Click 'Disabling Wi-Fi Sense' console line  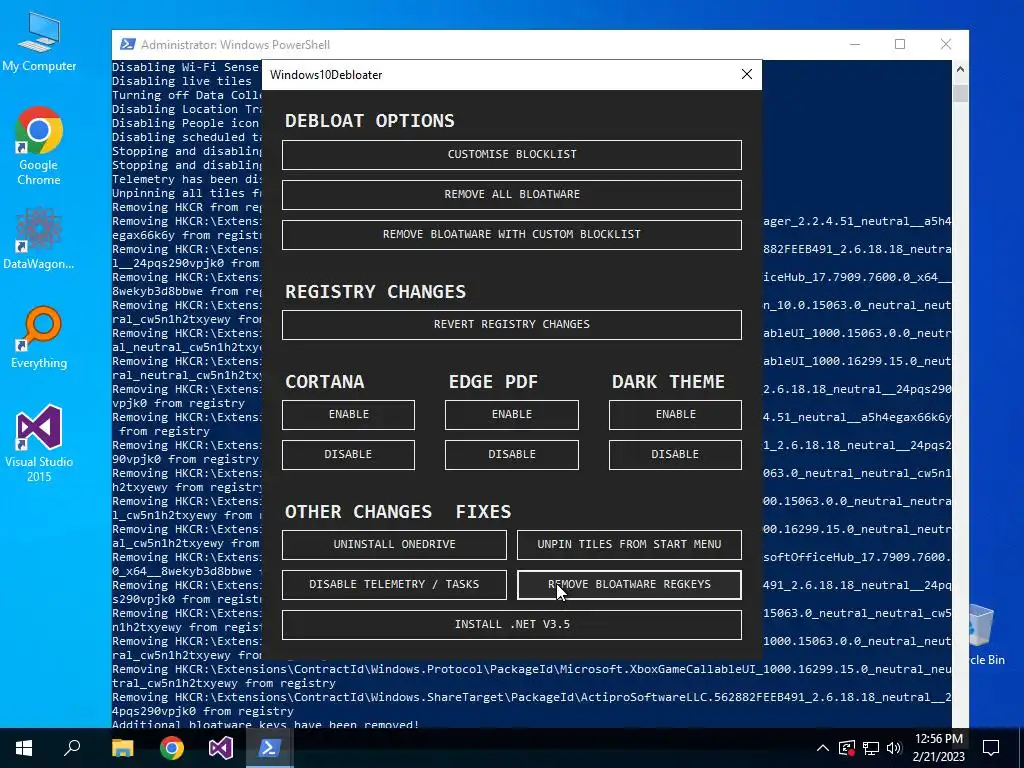(x=186, y=67)
